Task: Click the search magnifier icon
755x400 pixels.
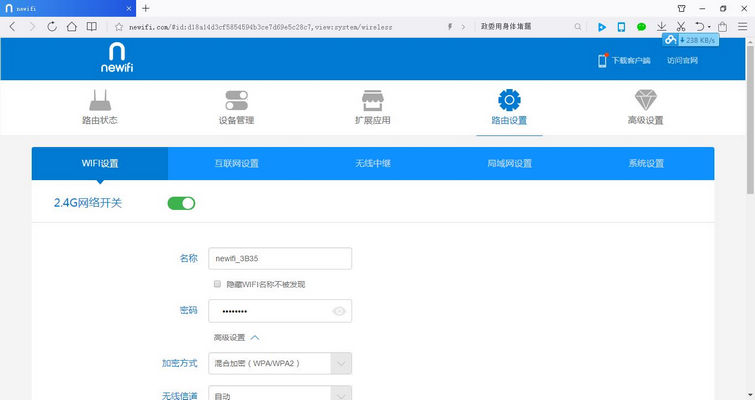Action: (x=578, y=27)
